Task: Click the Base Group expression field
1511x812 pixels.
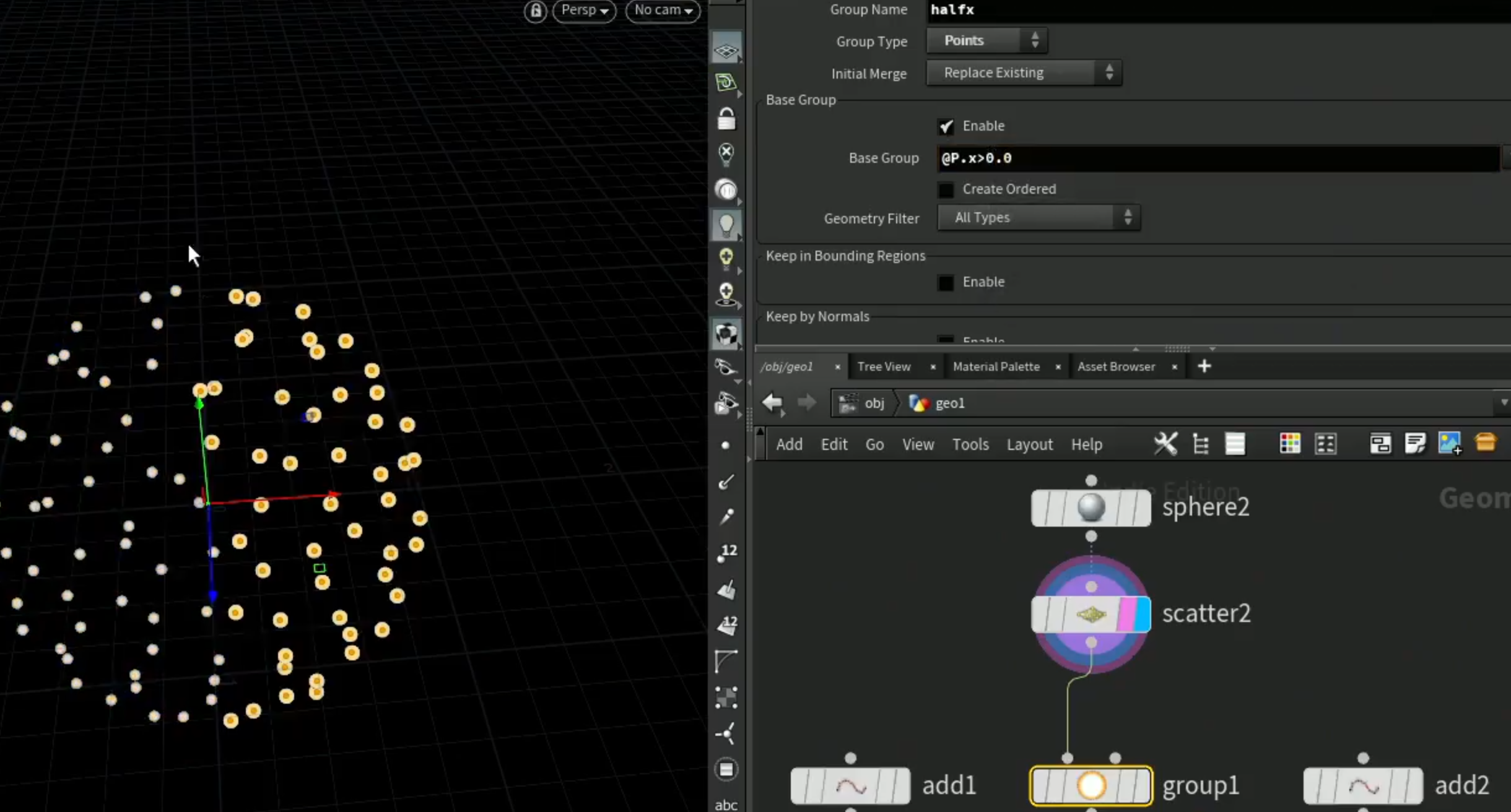Action: (1217, 158)
